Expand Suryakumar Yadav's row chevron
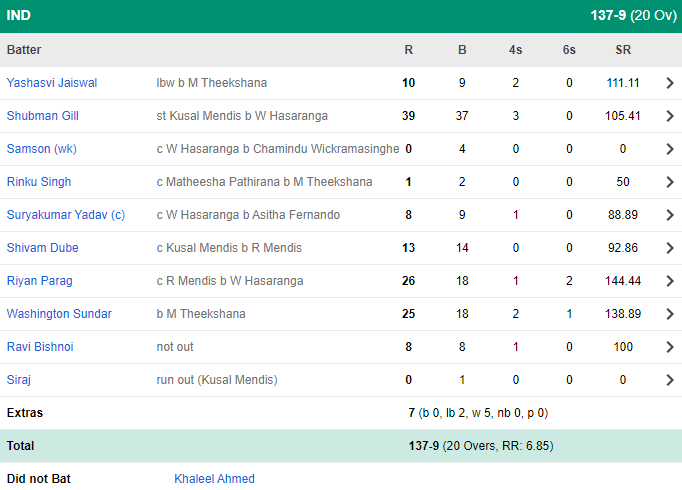 point(670,215)
